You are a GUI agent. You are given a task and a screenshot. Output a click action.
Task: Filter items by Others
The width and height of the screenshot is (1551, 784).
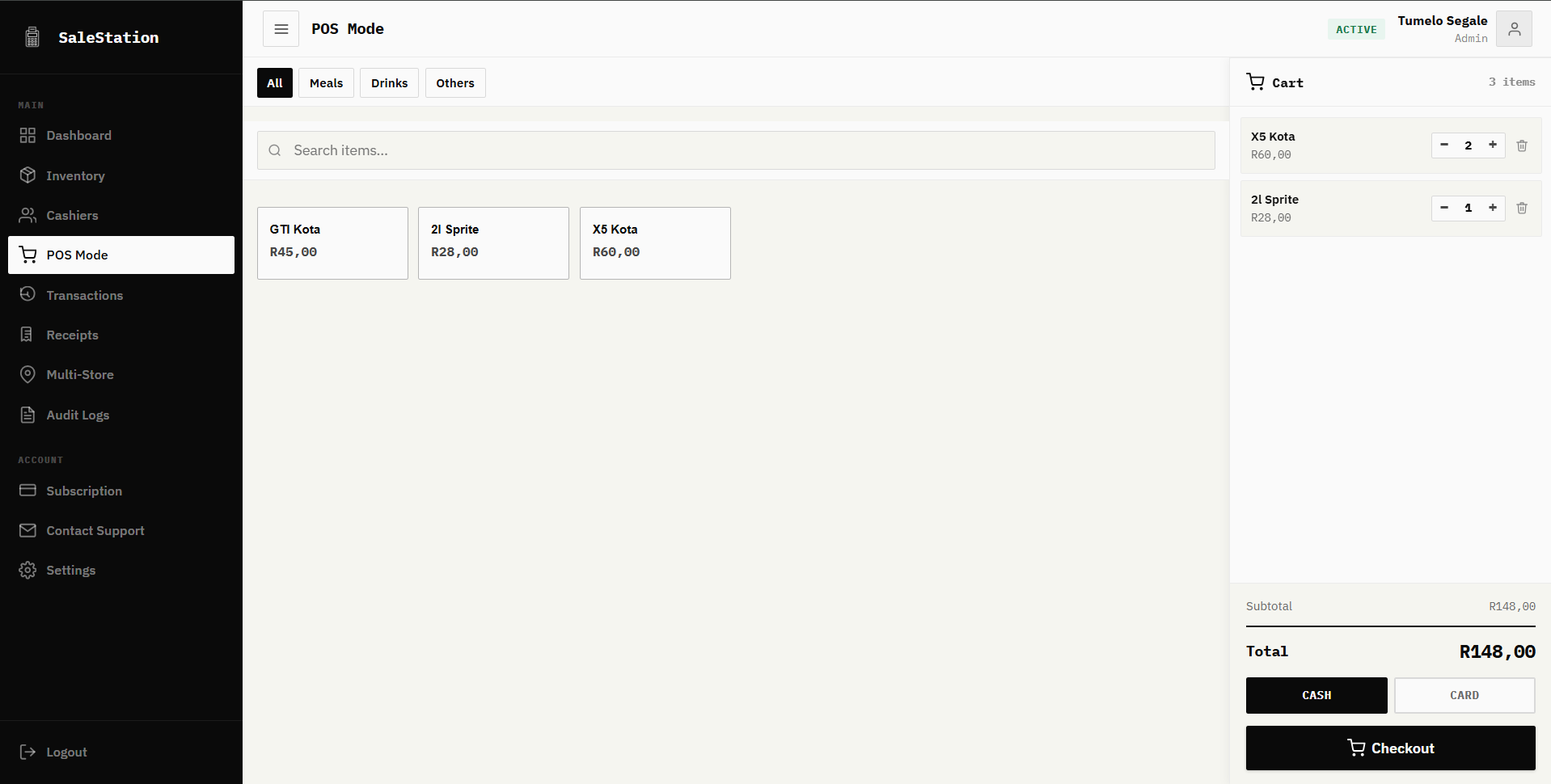click(455, 82)
